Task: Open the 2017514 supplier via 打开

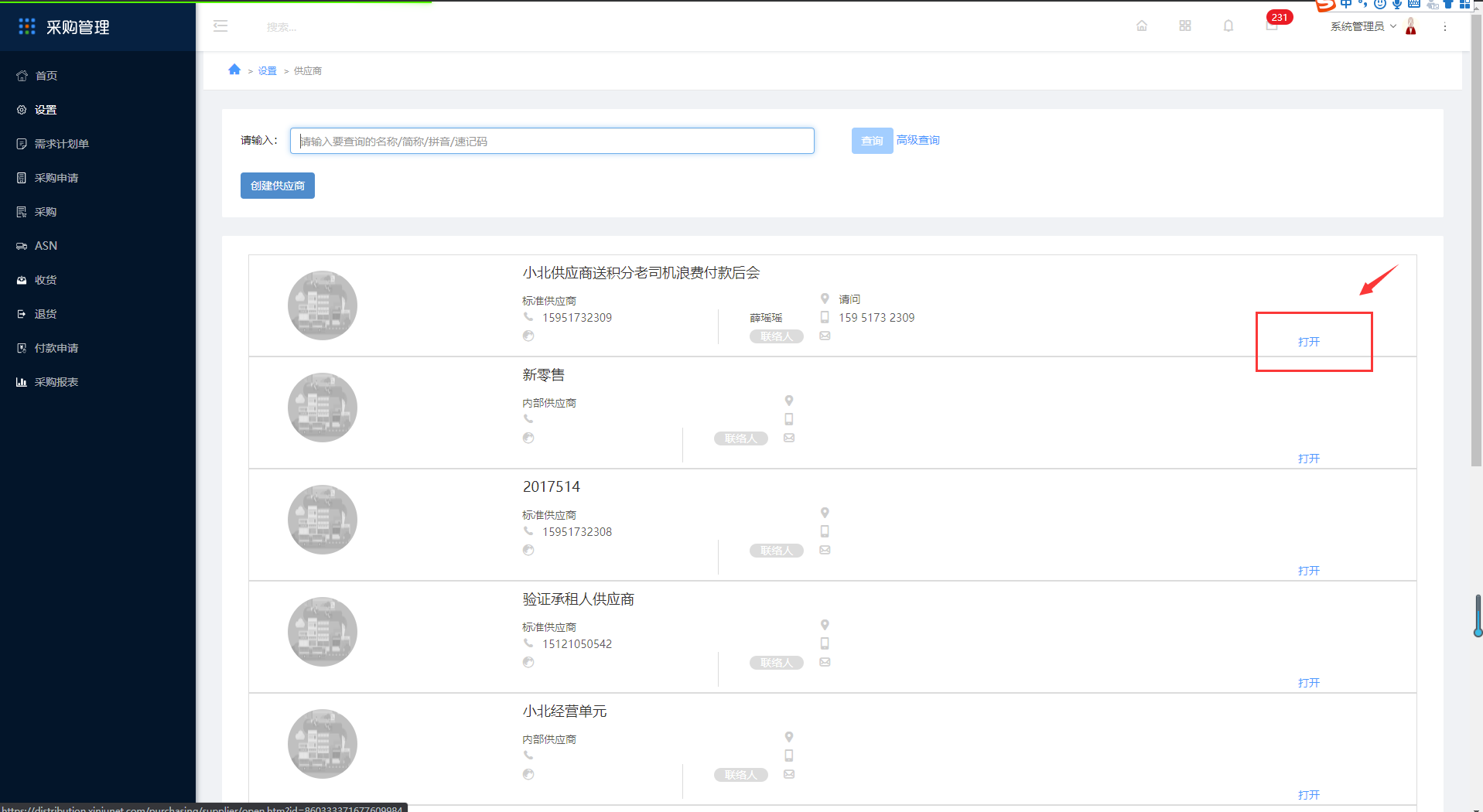Action: pyautogui.click(x=1309, y=571)
